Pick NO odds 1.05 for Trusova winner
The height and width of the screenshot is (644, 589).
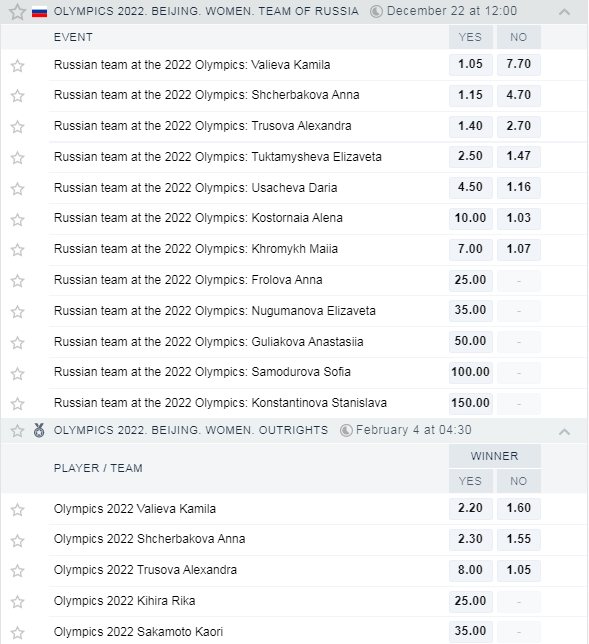tap(519, 570)
